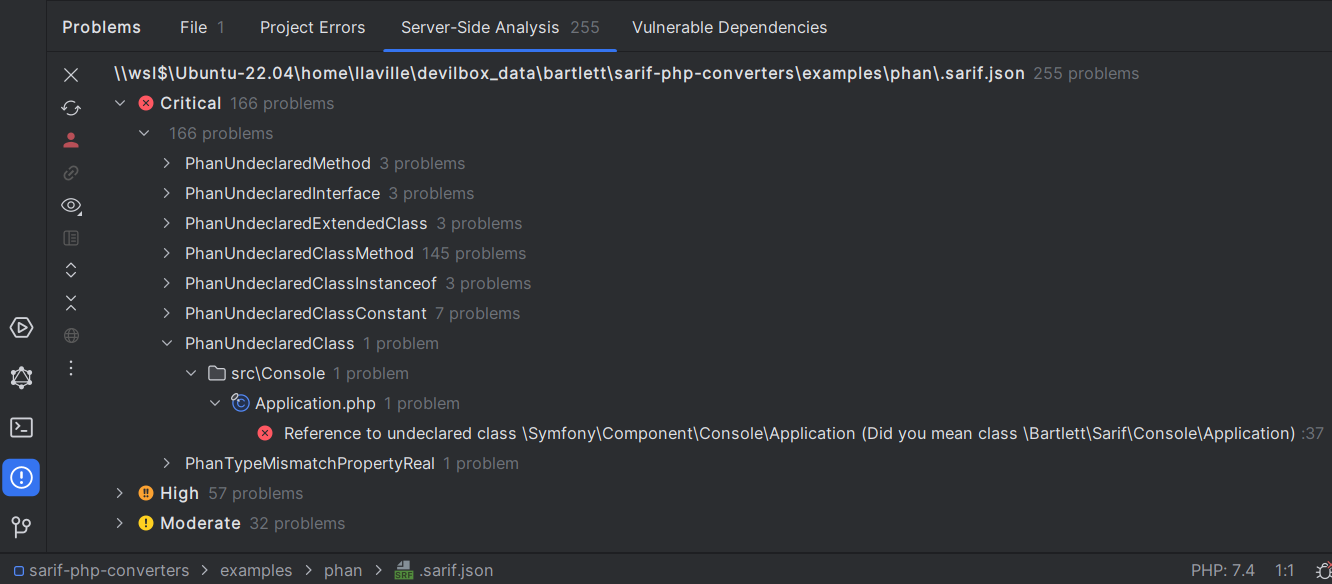
Task: Open the View Options eye menu
Action: (x=71, y=205)
